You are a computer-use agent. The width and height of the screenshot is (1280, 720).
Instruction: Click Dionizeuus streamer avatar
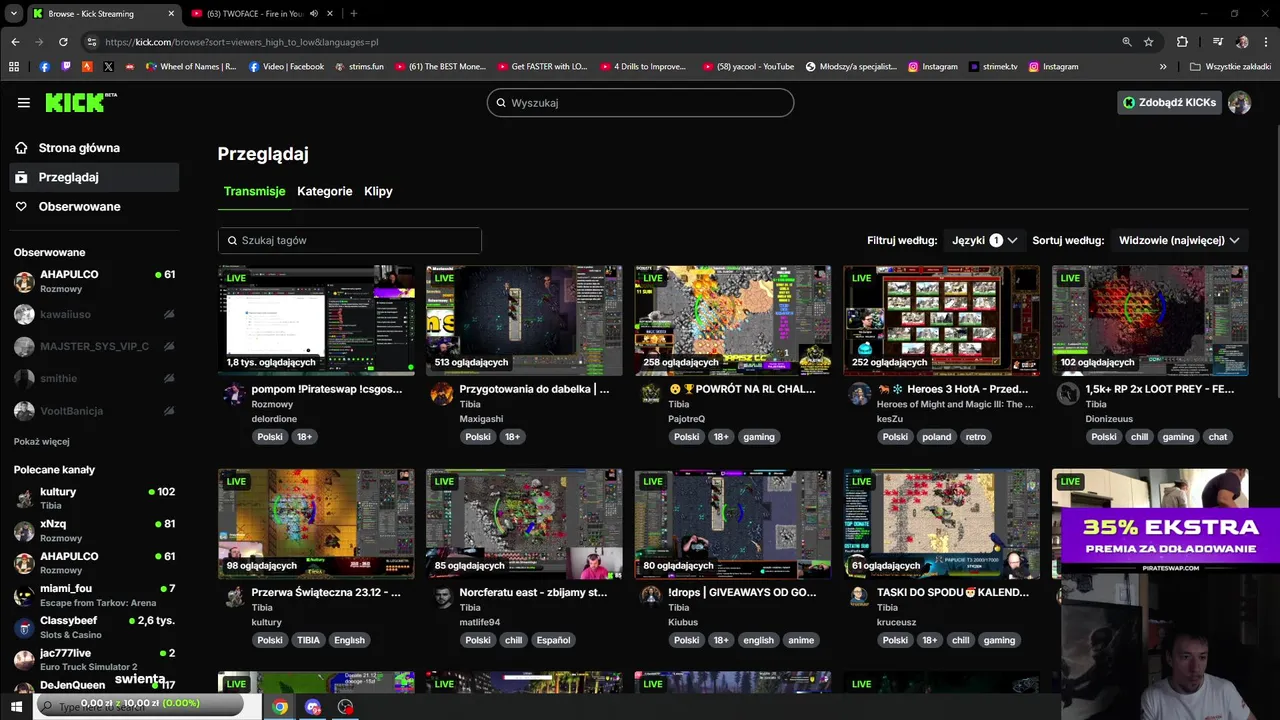tap(1068, 393)
